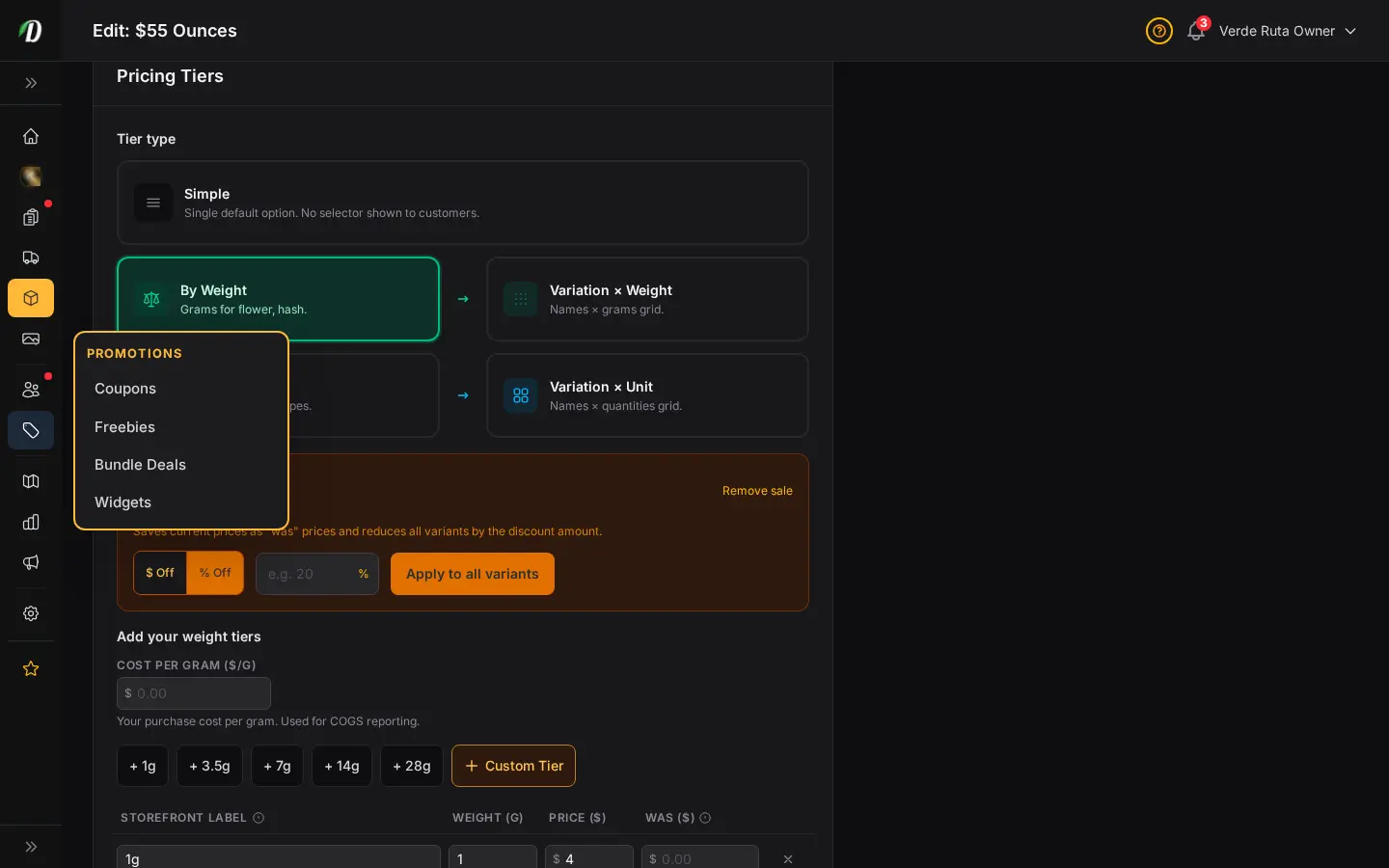Viewport: 1389px width, 868px height.
Task: Click the Variation × Unit squares icon
Action: click(x=521, y=395)
